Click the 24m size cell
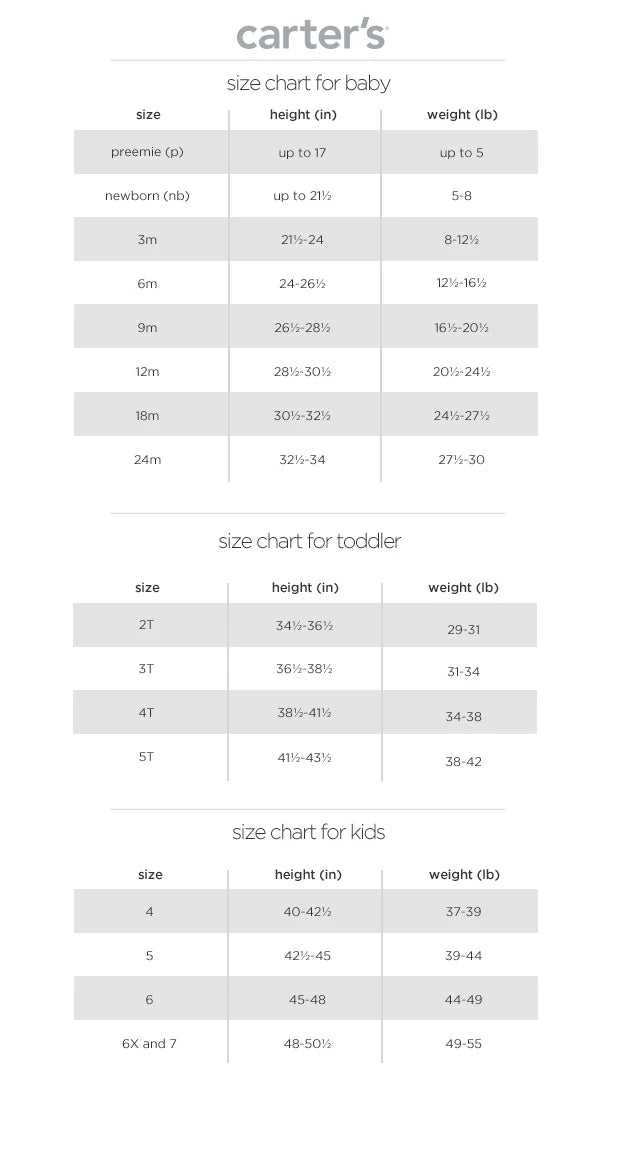This screenshot has height=1150, width=620. click(147, 460)
